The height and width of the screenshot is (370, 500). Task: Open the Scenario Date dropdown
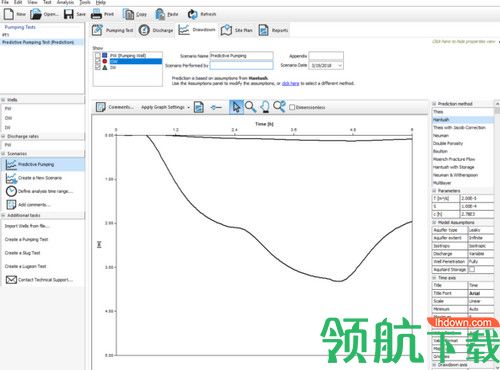tap(340, 66)
